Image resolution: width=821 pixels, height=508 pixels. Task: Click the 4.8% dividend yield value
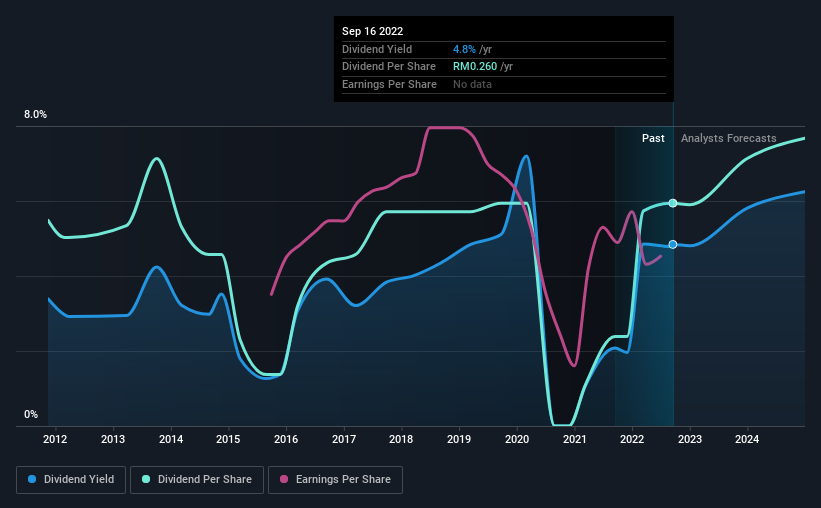464,49
